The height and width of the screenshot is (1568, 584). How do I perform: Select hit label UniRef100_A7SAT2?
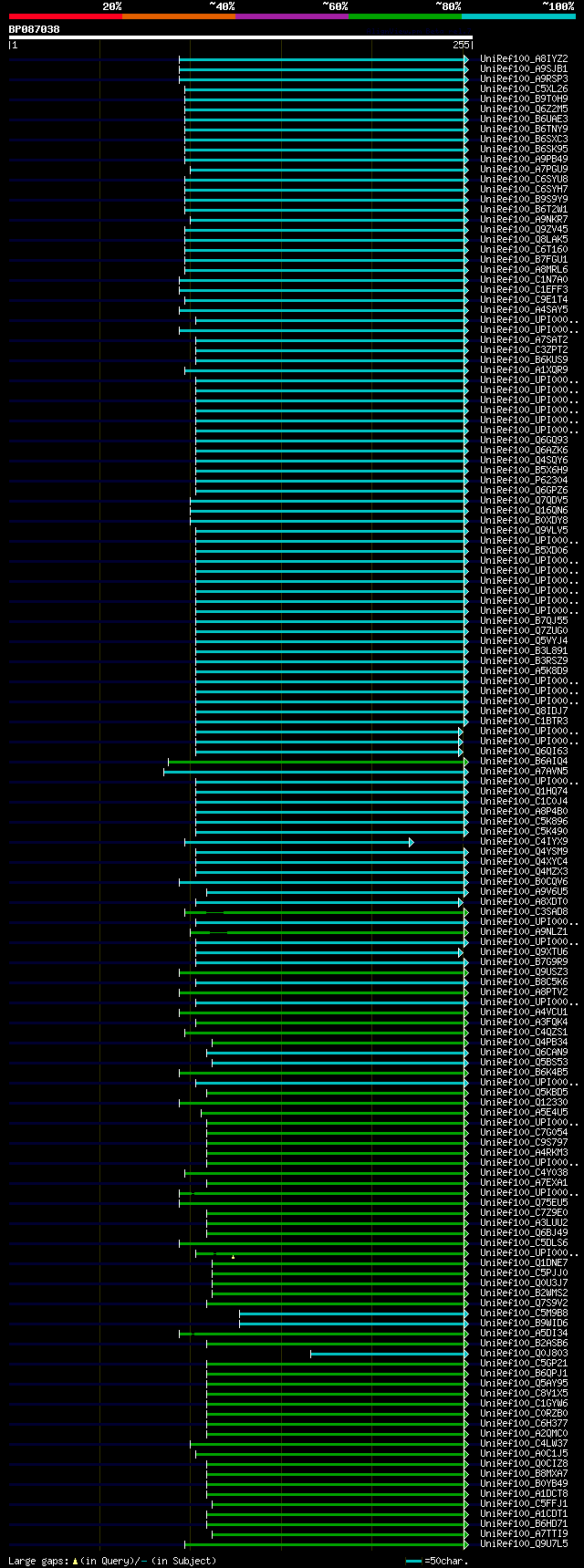[x=524, y=340]
